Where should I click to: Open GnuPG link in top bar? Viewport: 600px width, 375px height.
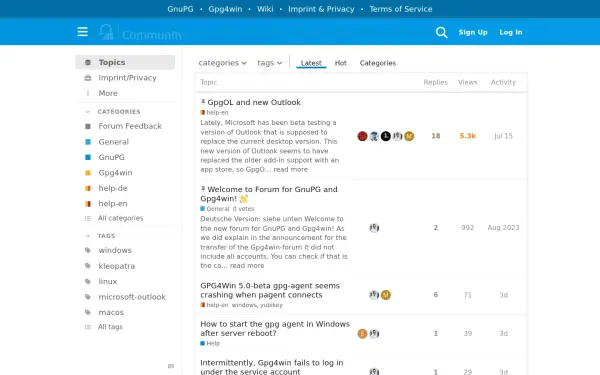[180, 9]
